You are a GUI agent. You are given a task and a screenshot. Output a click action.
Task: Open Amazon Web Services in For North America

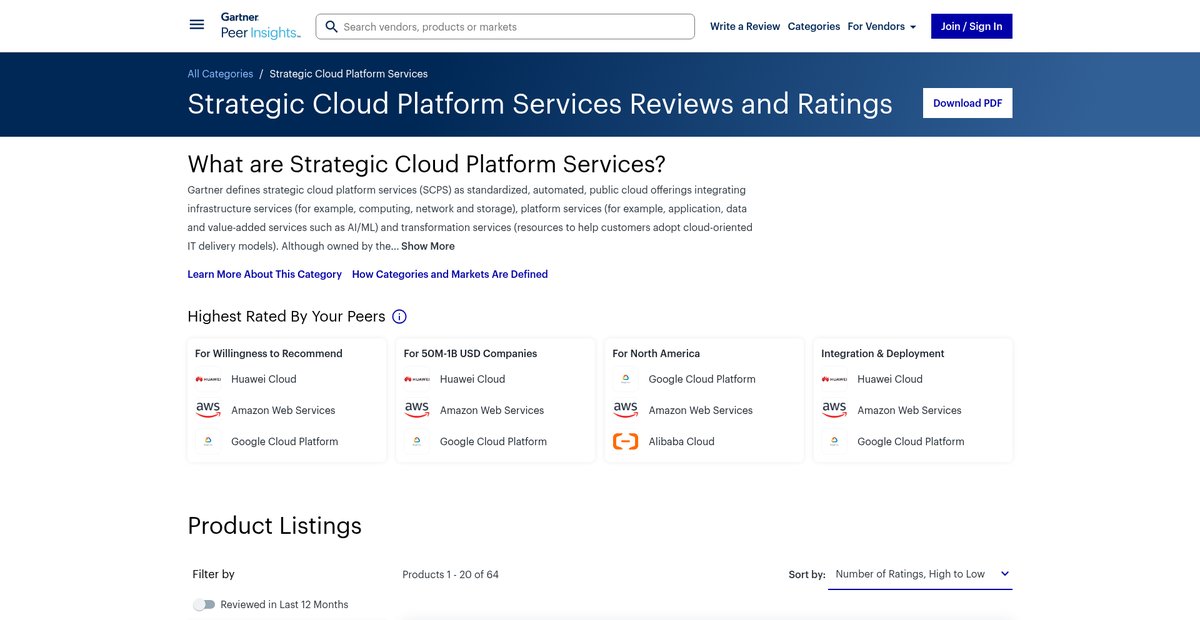point(701,410)
